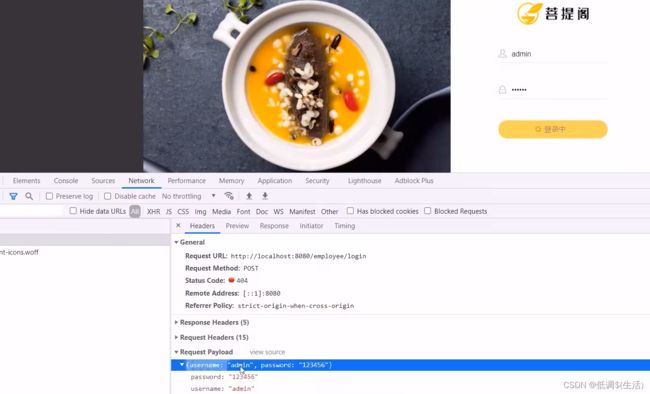The height and width of the screenshot is (394, 650).
Task: Filter requests by JS
Action: click(169, 212)
